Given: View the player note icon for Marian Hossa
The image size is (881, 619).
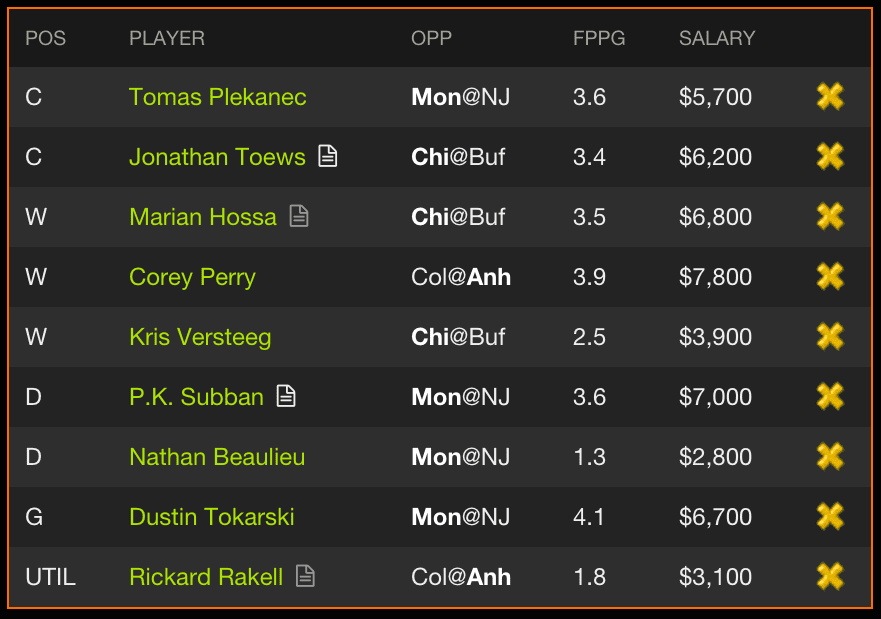Looking at the screenshot, I should pyautogui.click(x=299, y=216).
